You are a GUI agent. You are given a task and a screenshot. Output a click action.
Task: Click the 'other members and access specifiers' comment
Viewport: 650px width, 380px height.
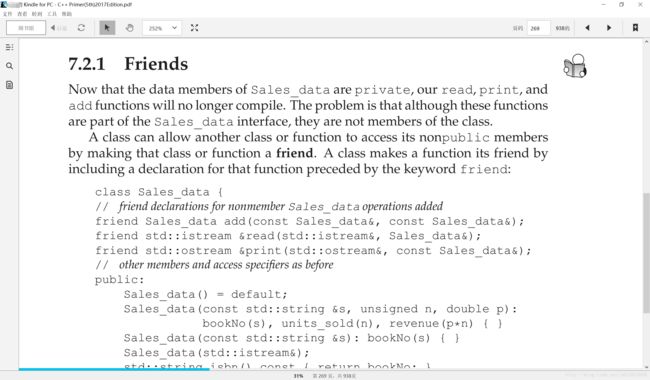click(214, 265)
